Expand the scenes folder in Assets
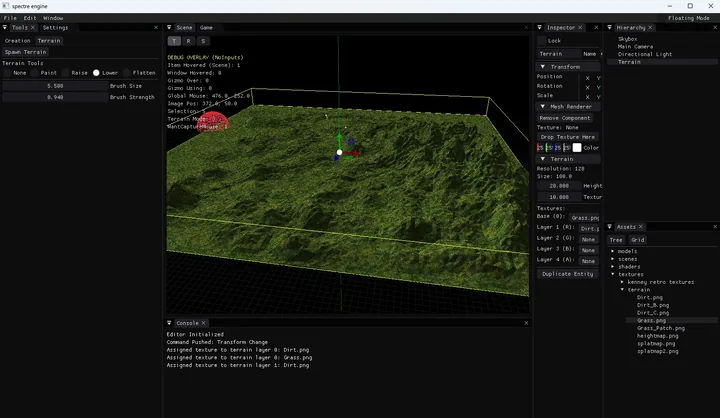Screen dimensions: 720x418 613,259
